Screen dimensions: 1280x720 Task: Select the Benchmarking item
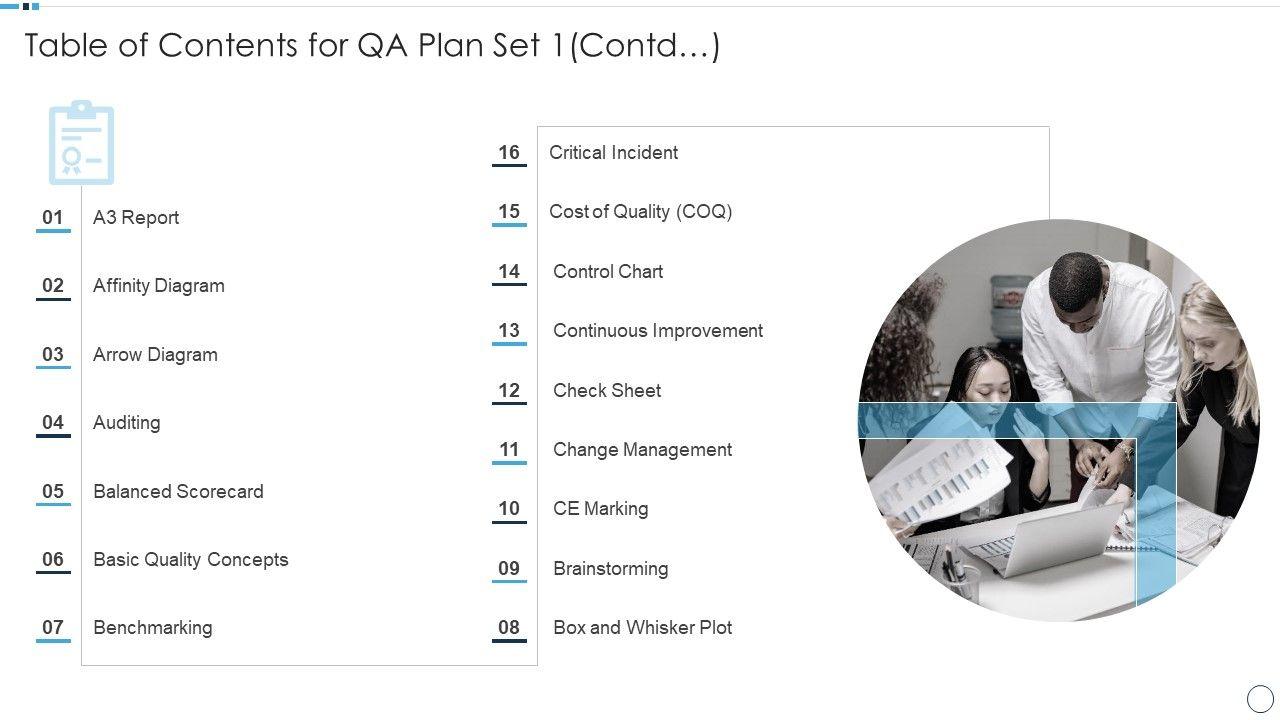pos(152,628)
